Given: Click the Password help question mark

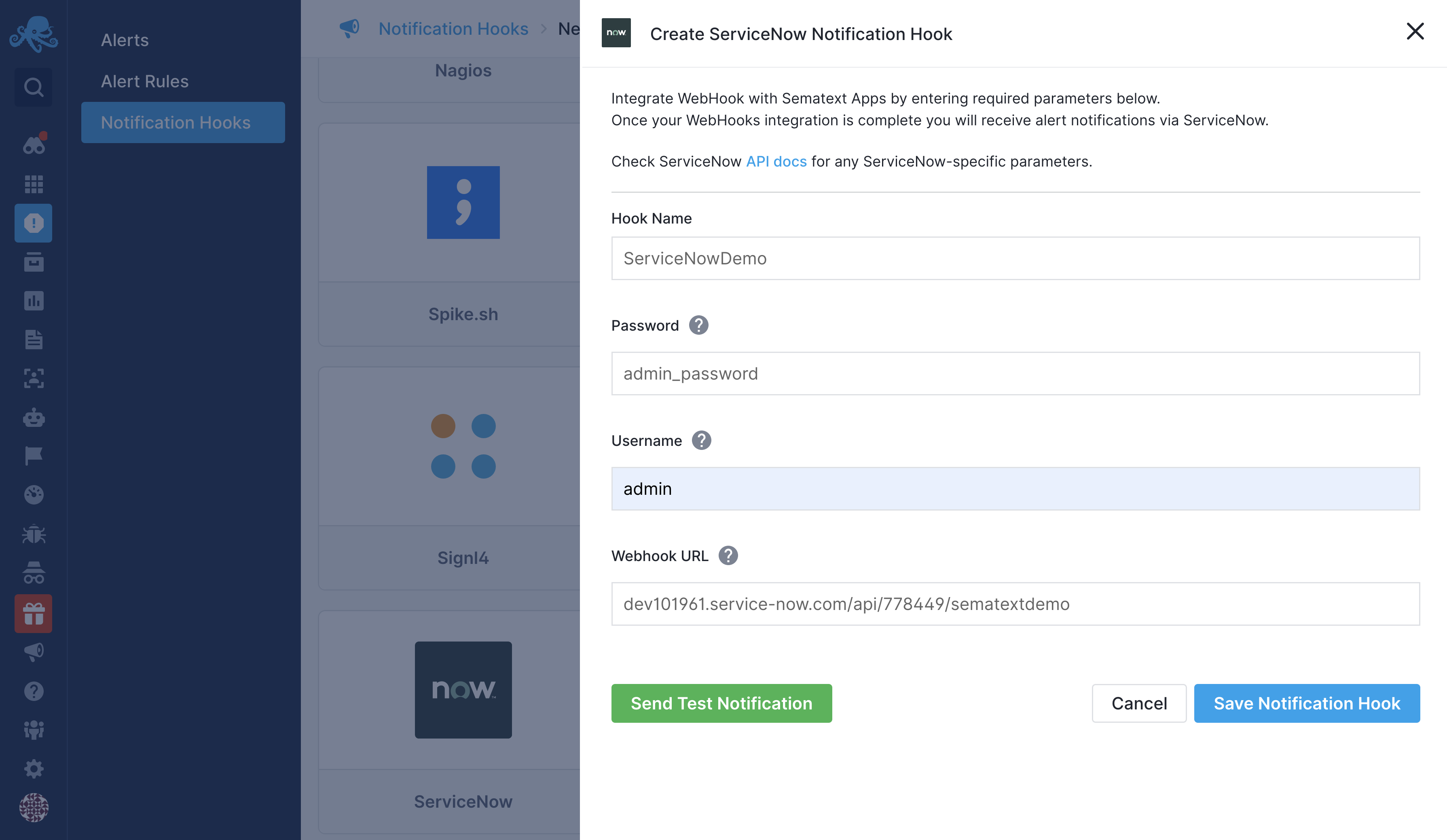Looking at the screenshot, I should (698, 325).
